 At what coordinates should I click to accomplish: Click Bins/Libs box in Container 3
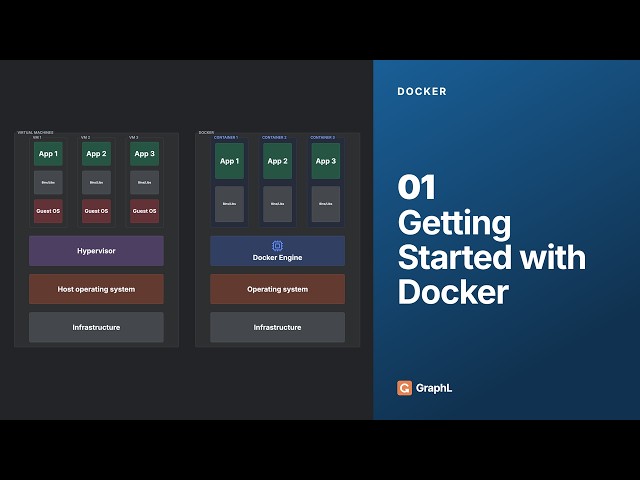[x=326, y=204]
